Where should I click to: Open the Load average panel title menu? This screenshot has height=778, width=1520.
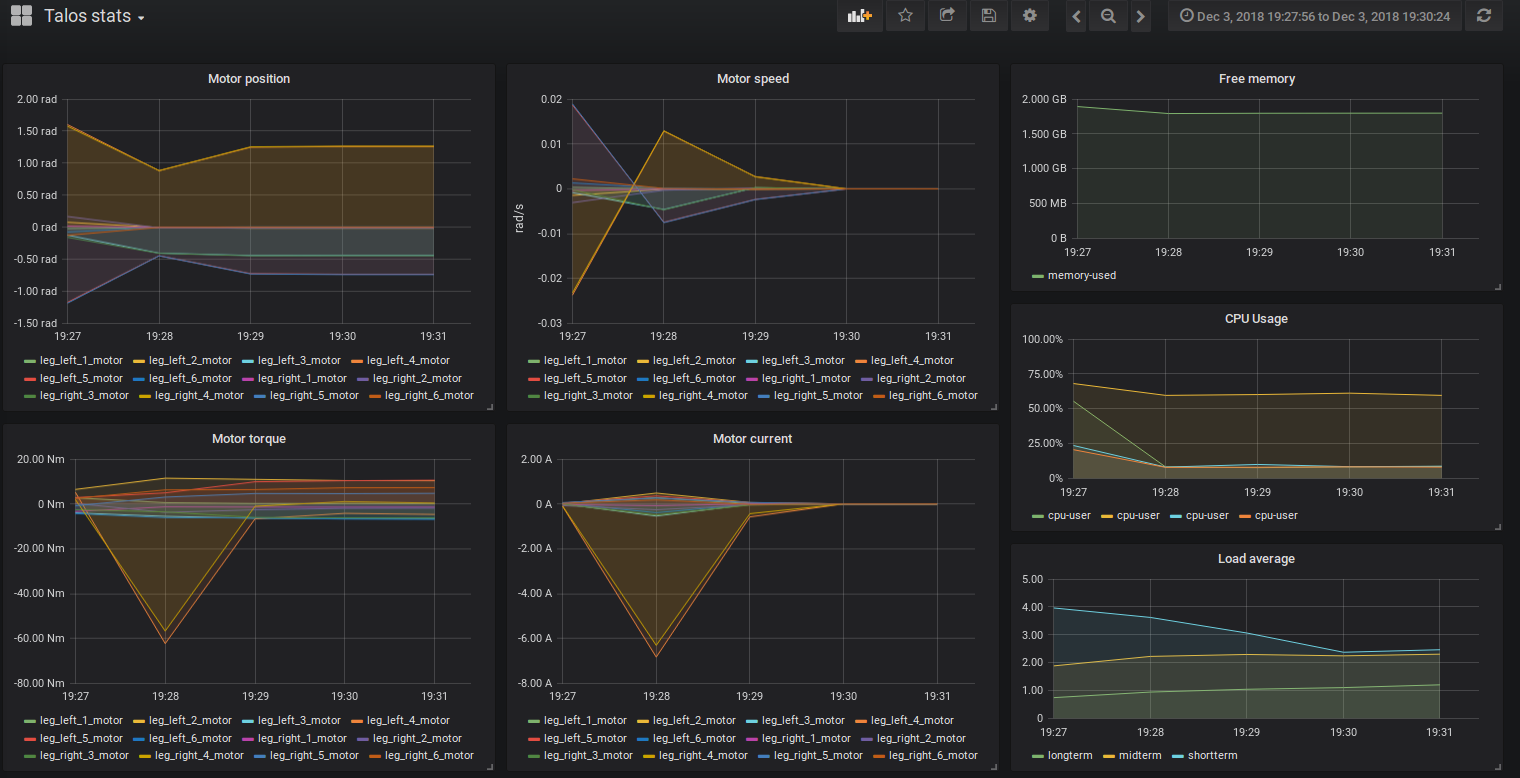[x=1257, y=558]
